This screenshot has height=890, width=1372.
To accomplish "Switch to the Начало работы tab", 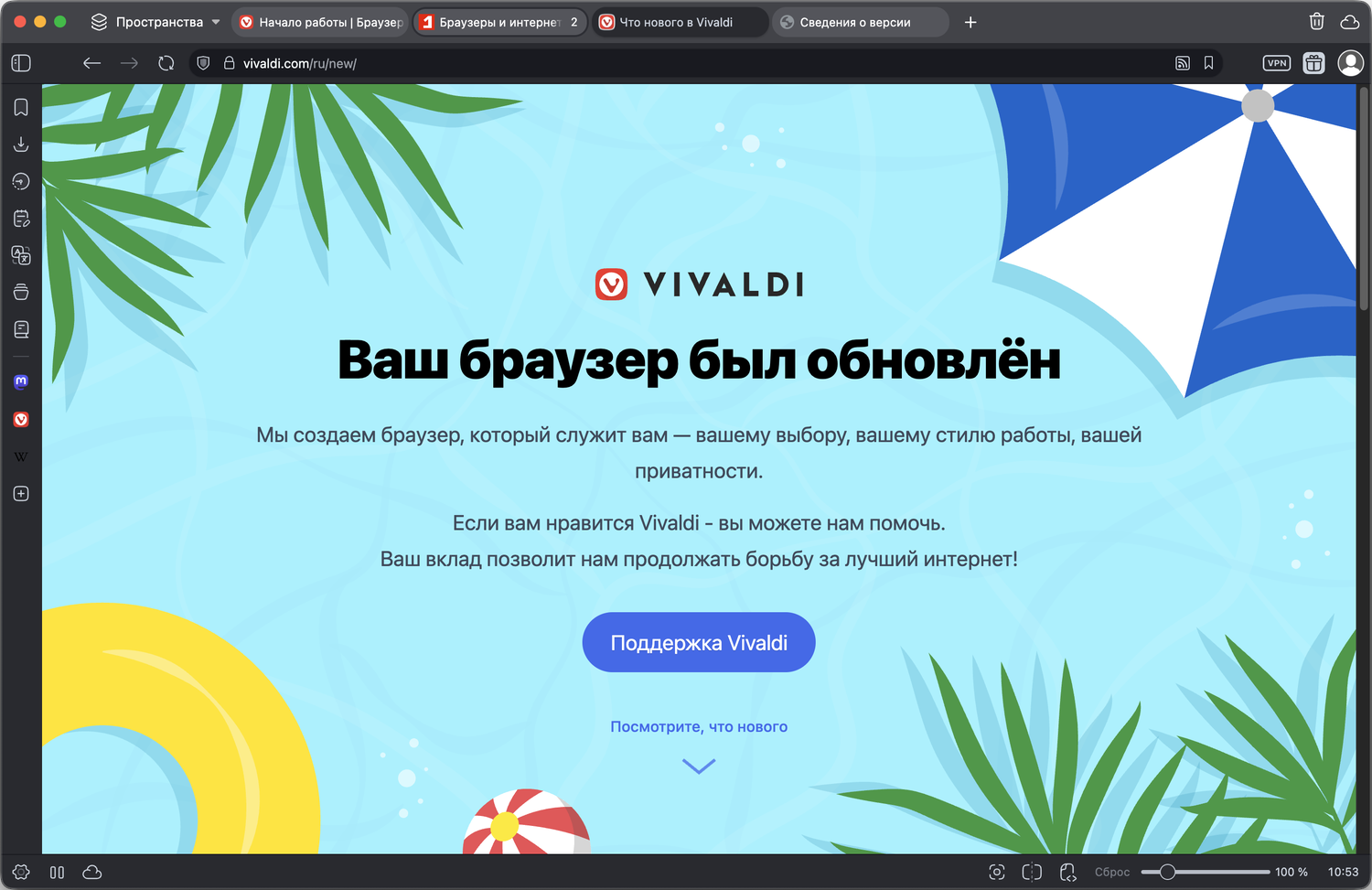I will (320, 22).
